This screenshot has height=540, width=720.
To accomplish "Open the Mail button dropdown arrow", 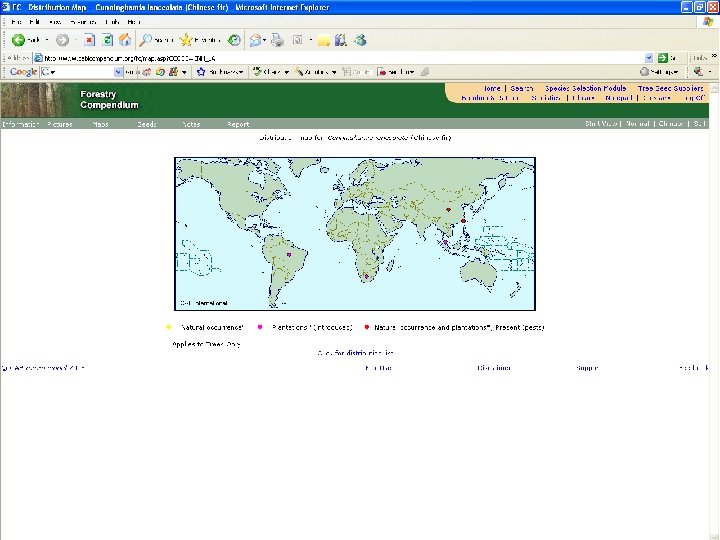I will [x=264, y=40].
